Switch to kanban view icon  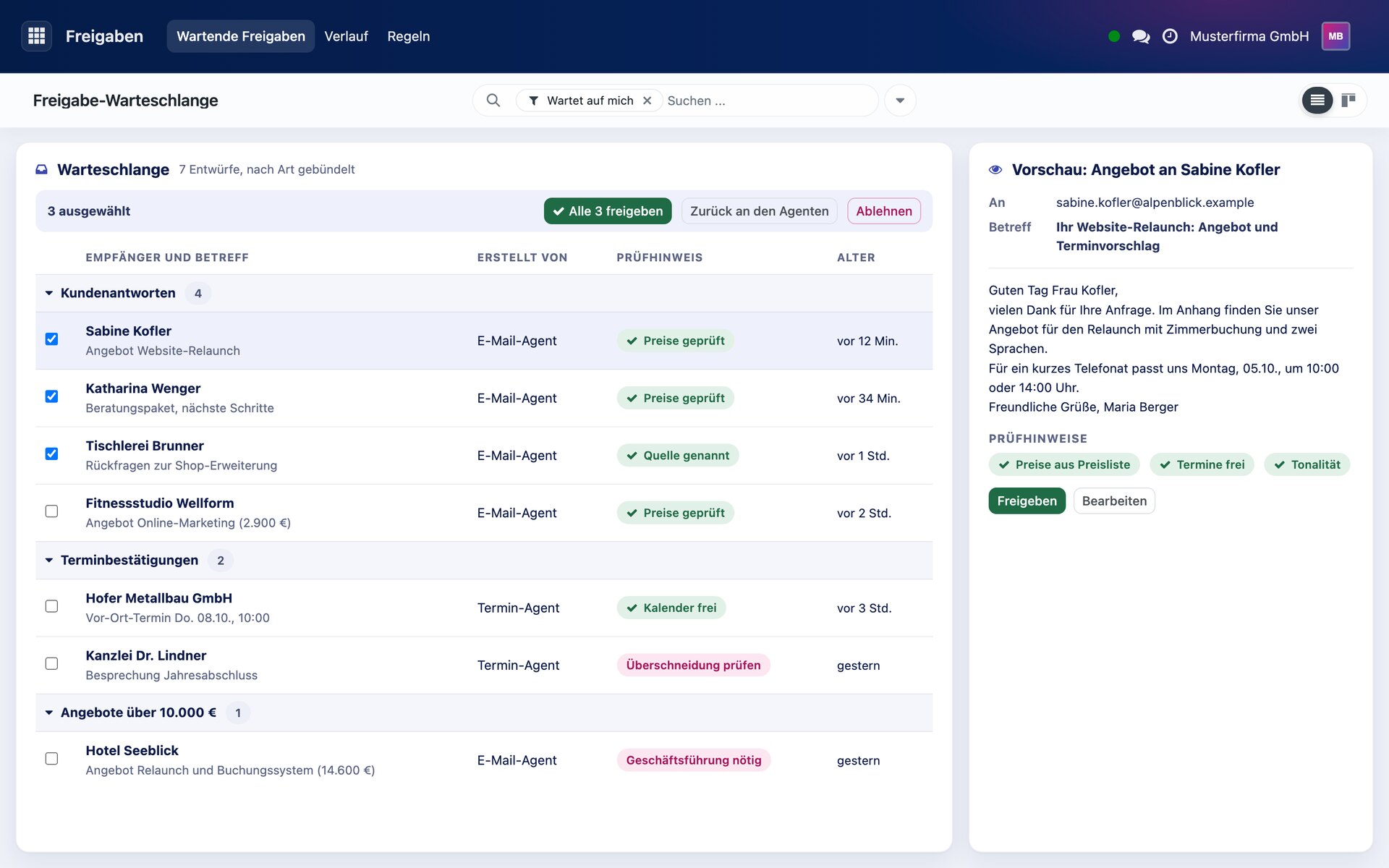[1348, 101]
